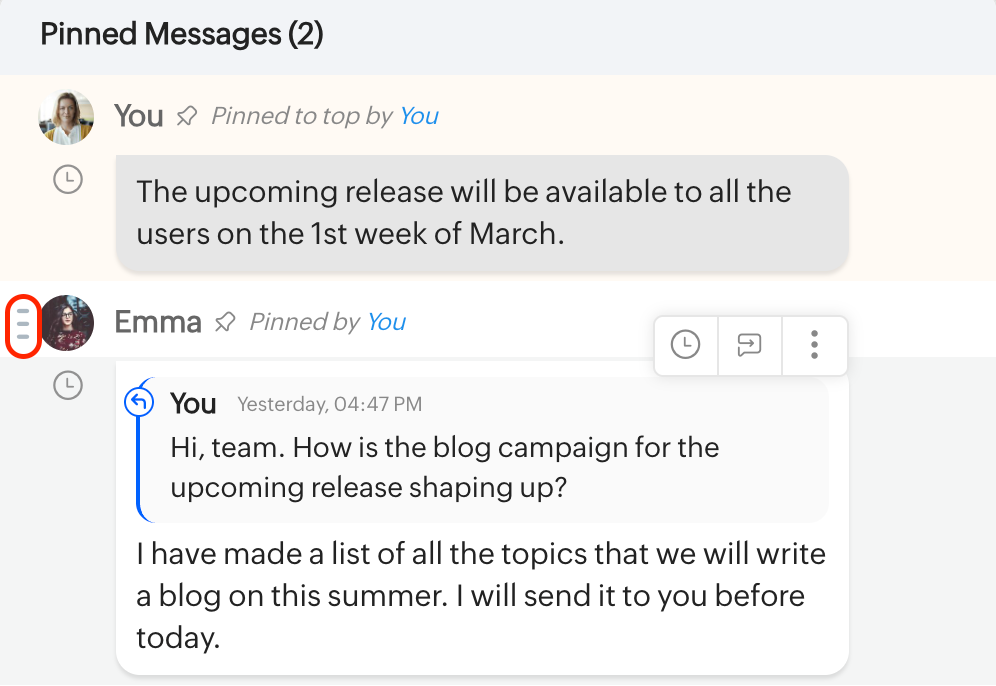
Task: Click the reply icon in the hover toolbar
Action: [x=749, y=345]
